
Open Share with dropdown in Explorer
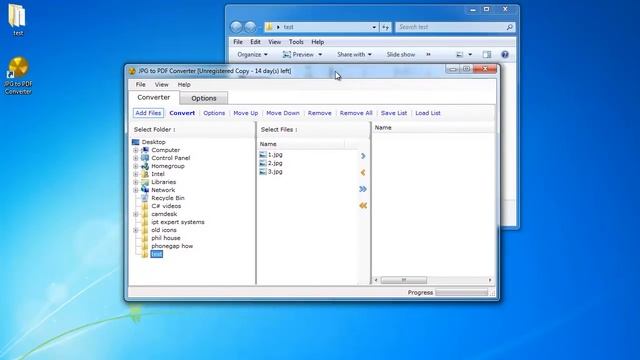[354, 54]
